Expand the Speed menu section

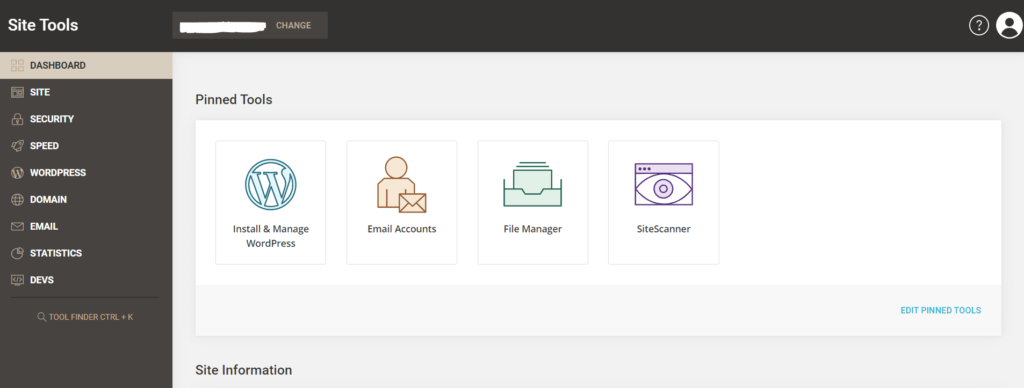click(x=86, y=146)
